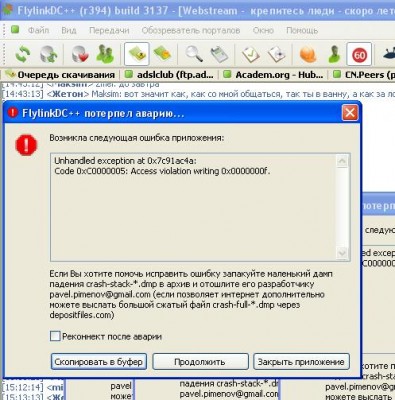Click inside the error message text box
This screenshot has width=395, height=400.
[193, 207]
